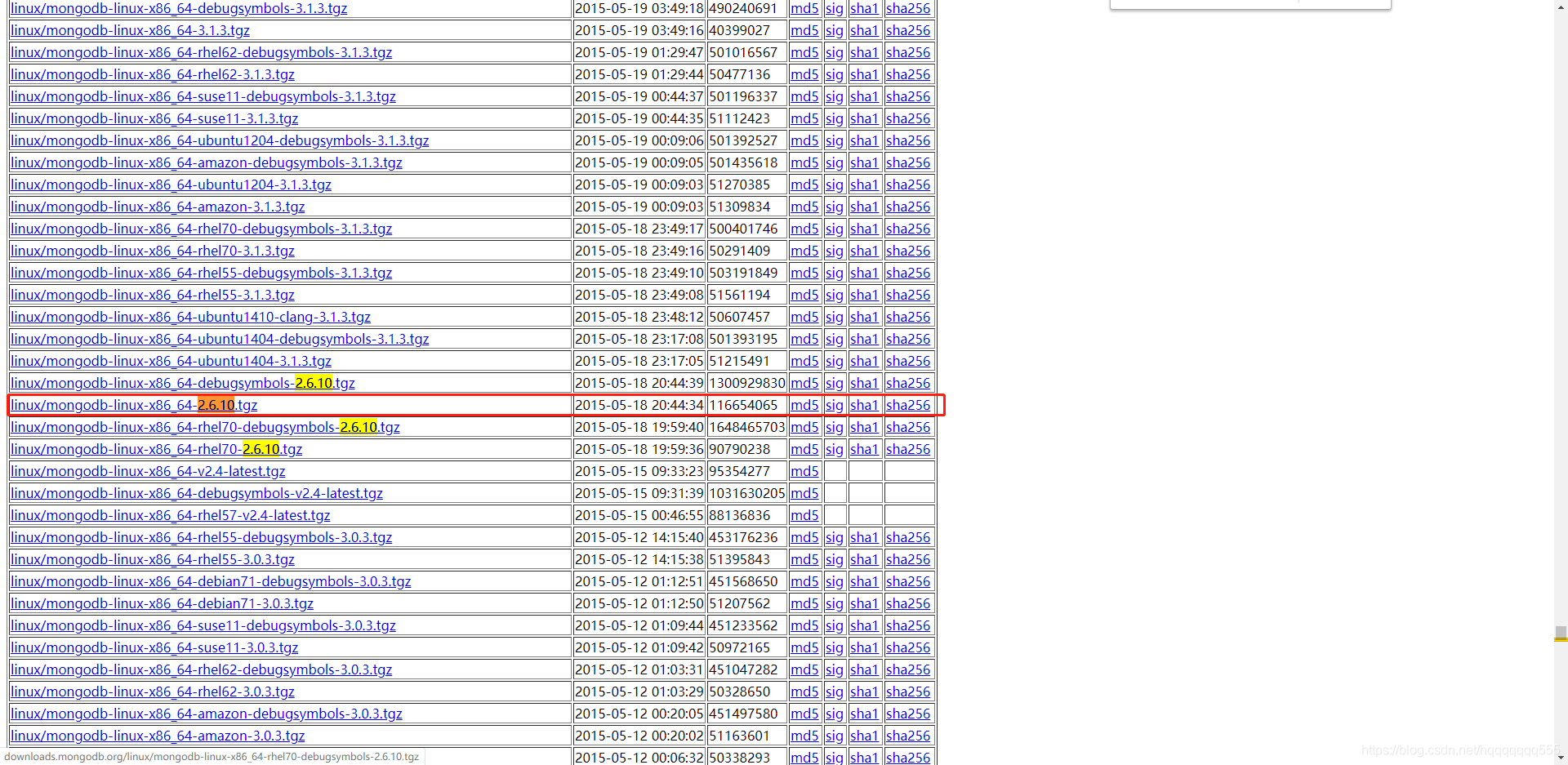Open mongodb-linux-x86_64-ubuntu1404-debugsymbols-3.1.3.tgz link
The height and width of the screenshot is (765, 1568).
[220, 339]
